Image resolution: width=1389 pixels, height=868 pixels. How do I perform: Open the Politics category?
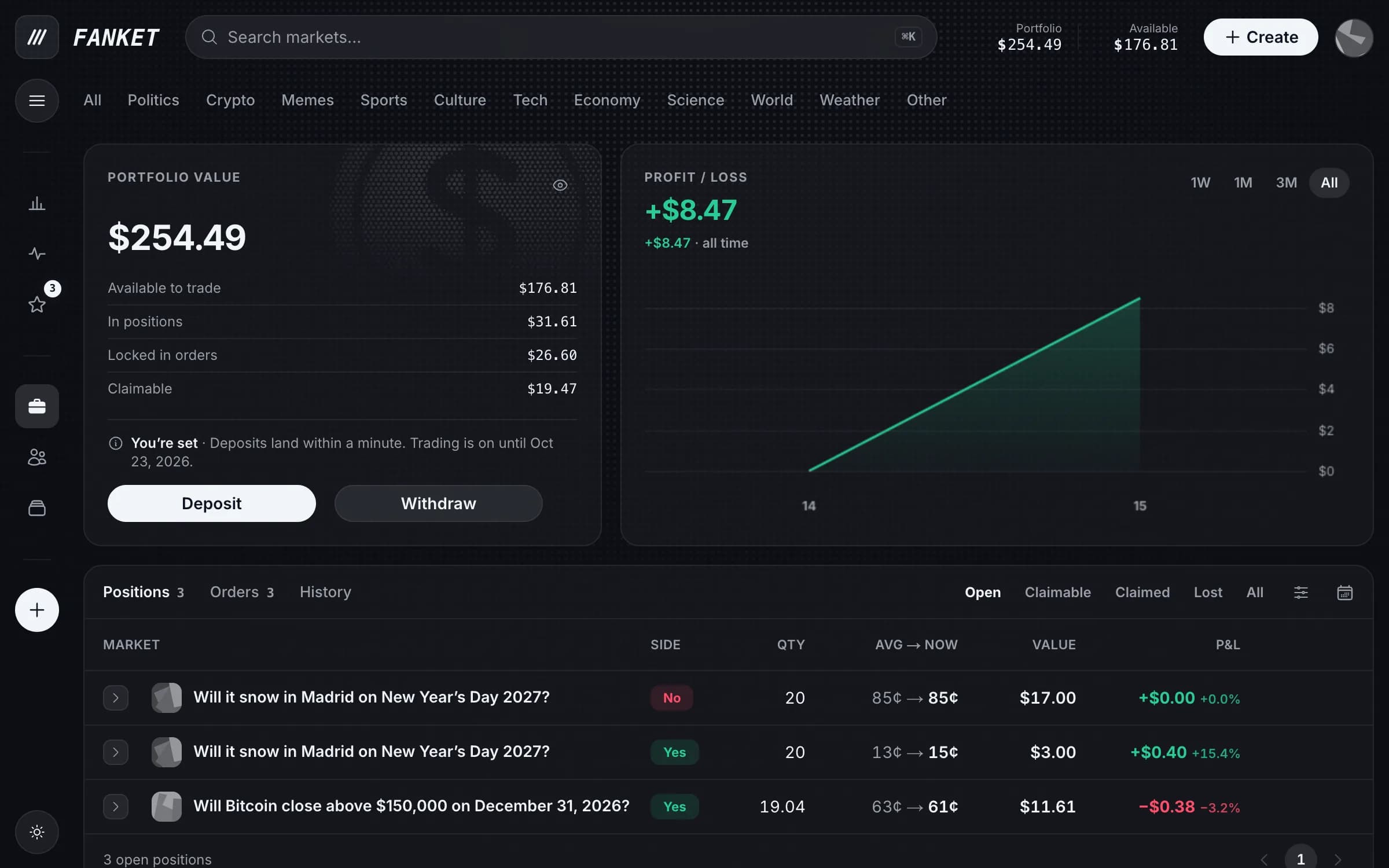pos(153,100)
